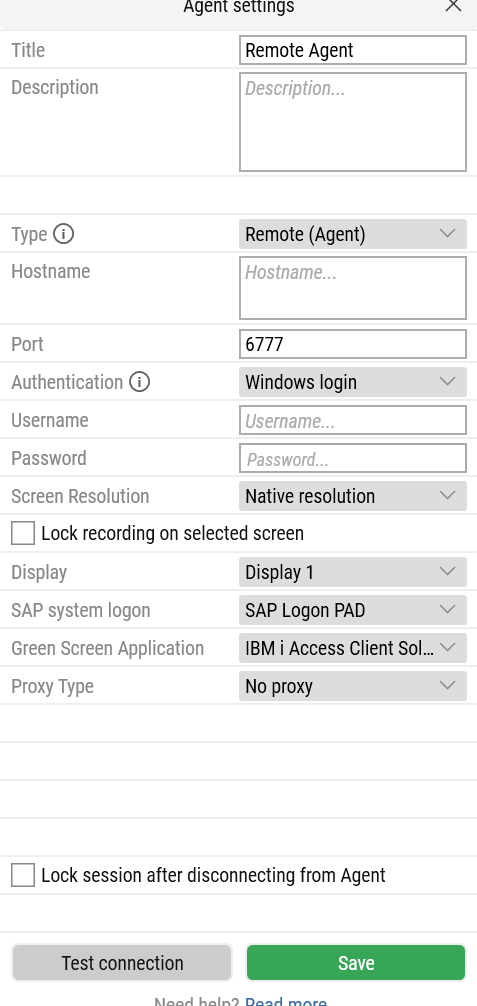Tick Lock session after disconnecting from Agent

click(x=23, y=875)
